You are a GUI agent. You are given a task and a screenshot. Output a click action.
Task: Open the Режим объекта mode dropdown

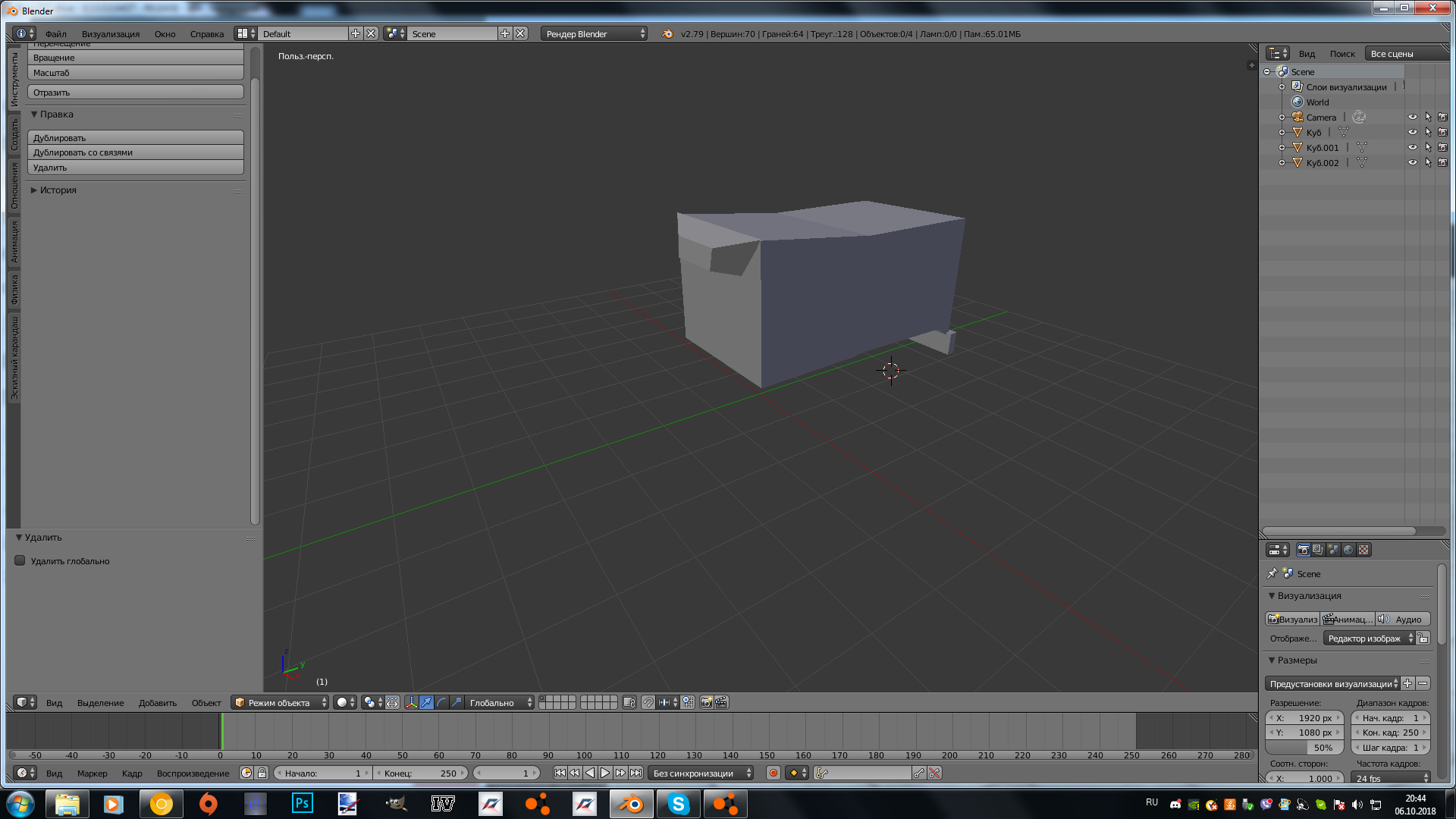click(x=279, y=702)
